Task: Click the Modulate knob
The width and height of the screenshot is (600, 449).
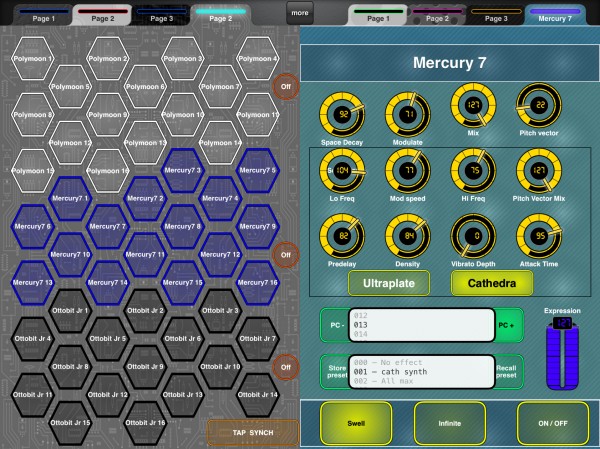Action: pyautogui.click(x=408, y=114)
